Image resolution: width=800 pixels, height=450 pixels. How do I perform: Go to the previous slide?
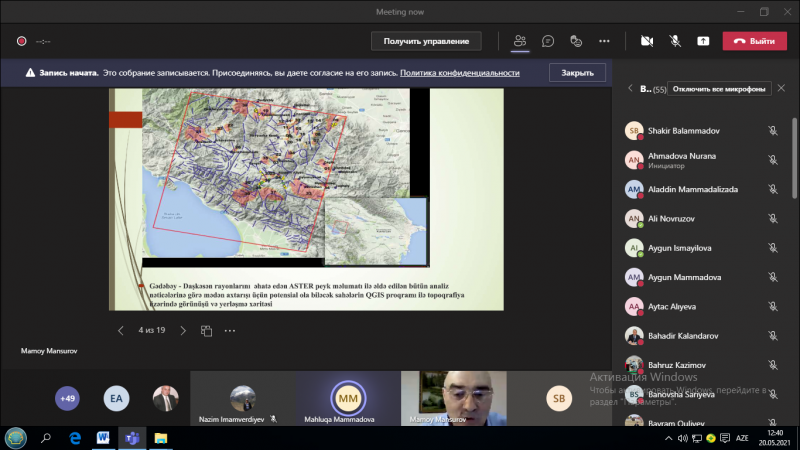tap(121, 330)
